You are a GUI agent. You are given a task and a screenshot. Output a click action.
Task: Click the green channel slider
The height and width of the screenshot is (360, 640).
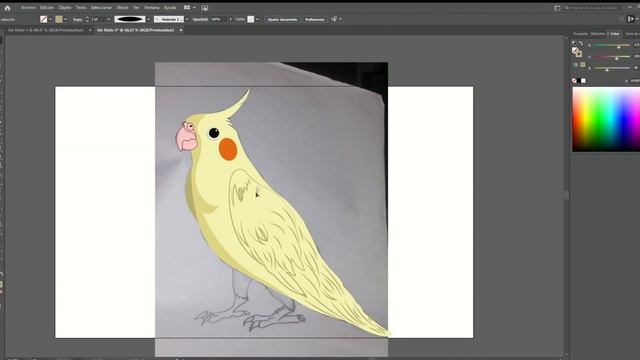pos(611,57)
